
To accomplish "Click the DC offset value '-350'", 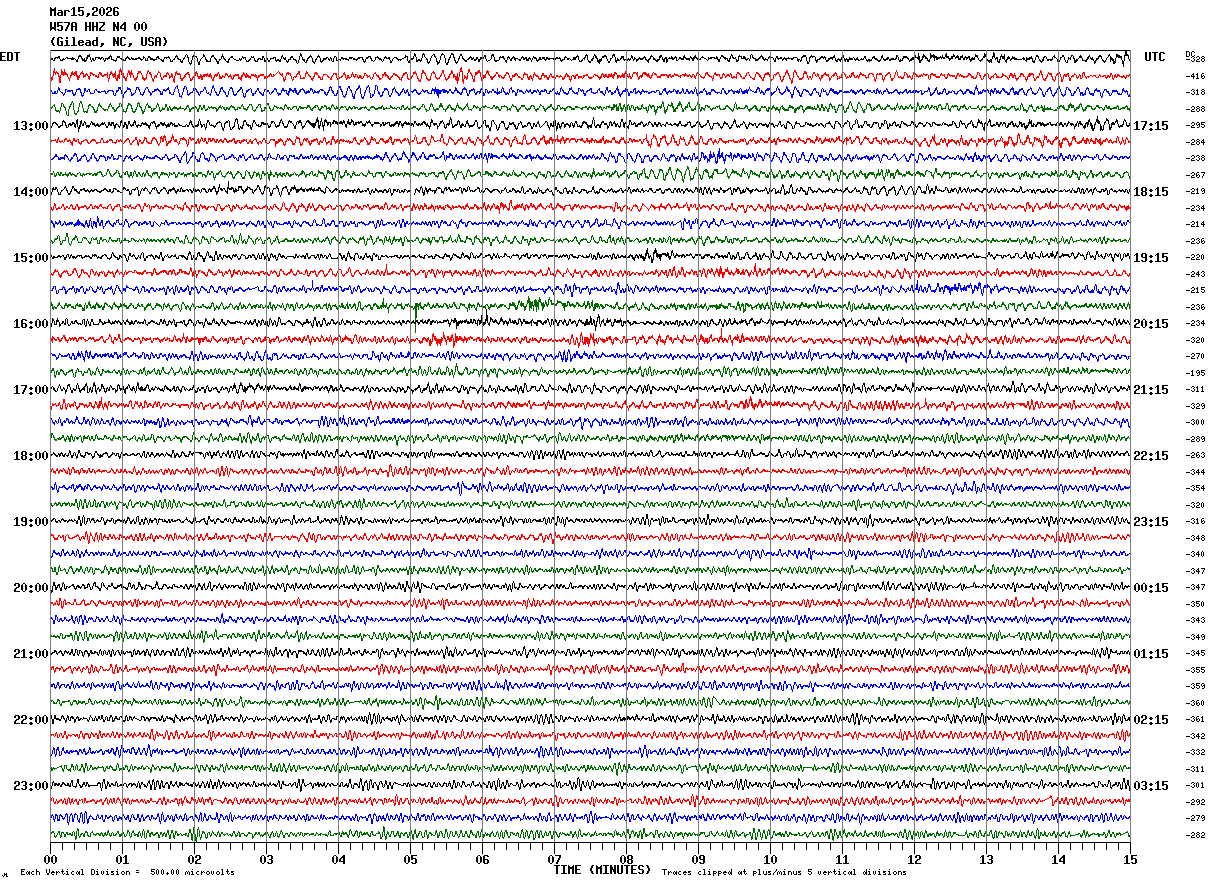I will (1195, 604).
